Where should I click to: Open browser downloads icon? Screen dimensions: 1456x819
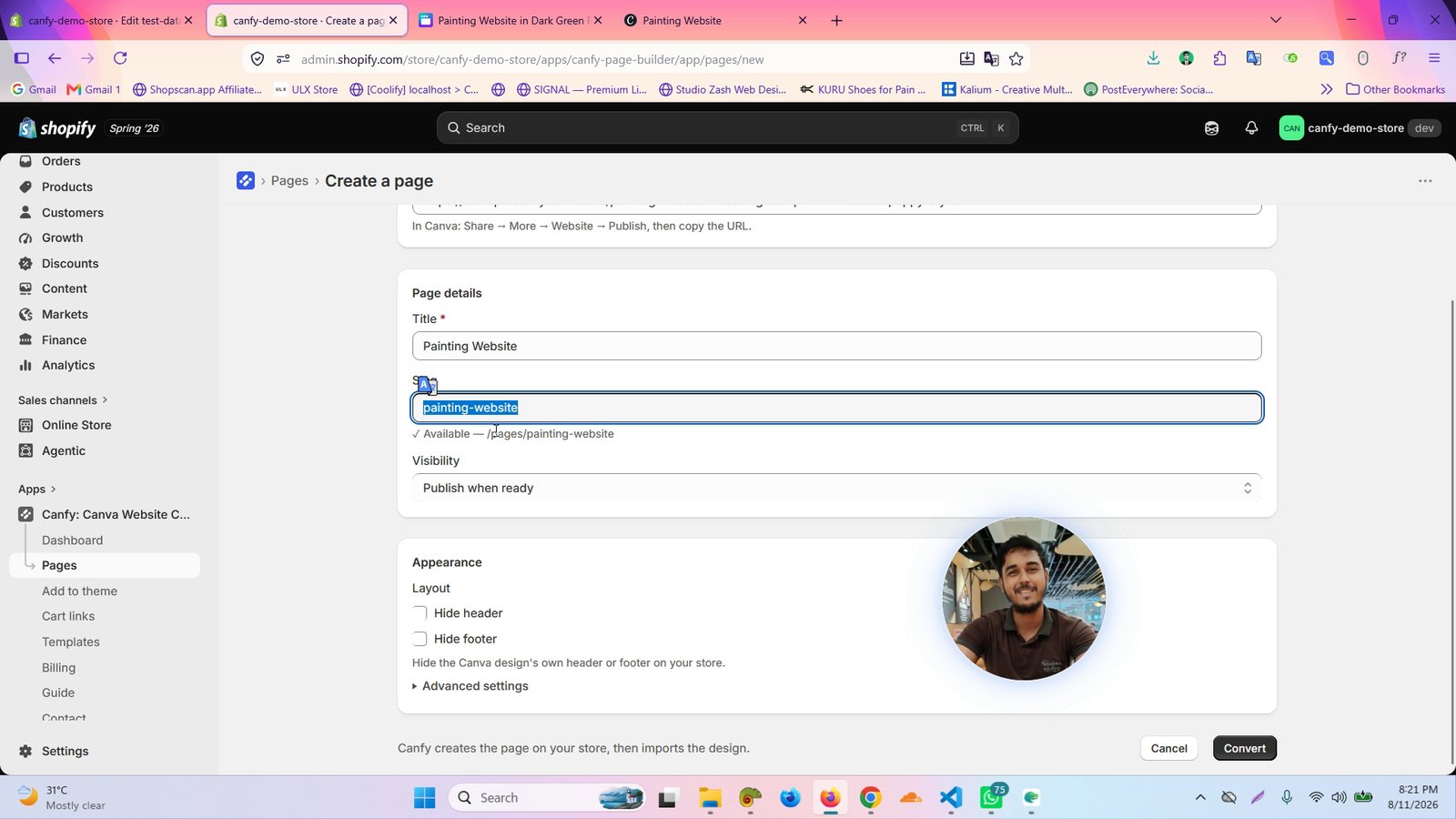[1153, 58]
